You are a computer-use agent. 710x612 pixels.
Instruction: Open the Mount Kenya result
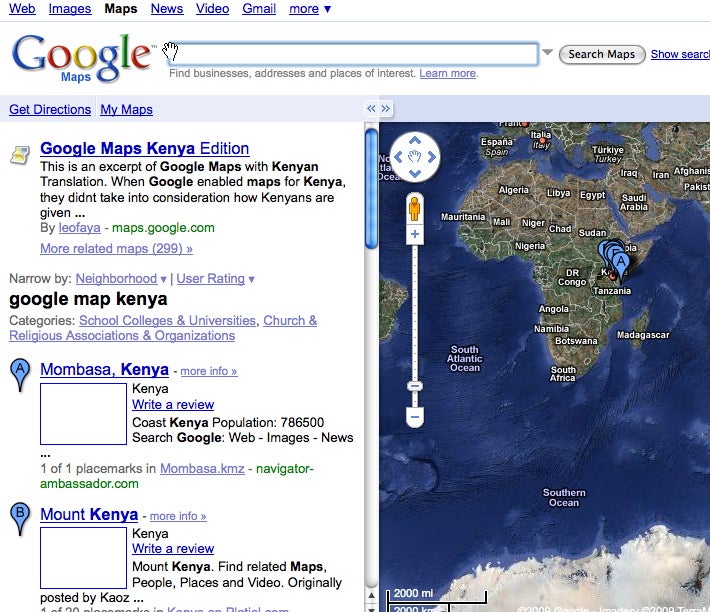pos(89,515)
